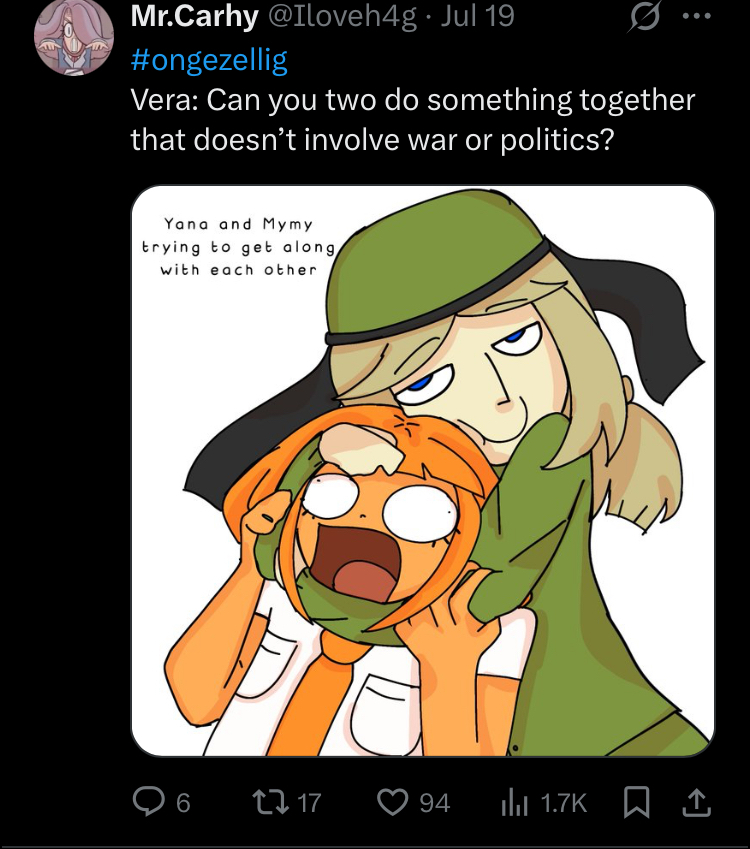
Task: Click the Mr.Carhy display name
Action: (x=193, y=17)
